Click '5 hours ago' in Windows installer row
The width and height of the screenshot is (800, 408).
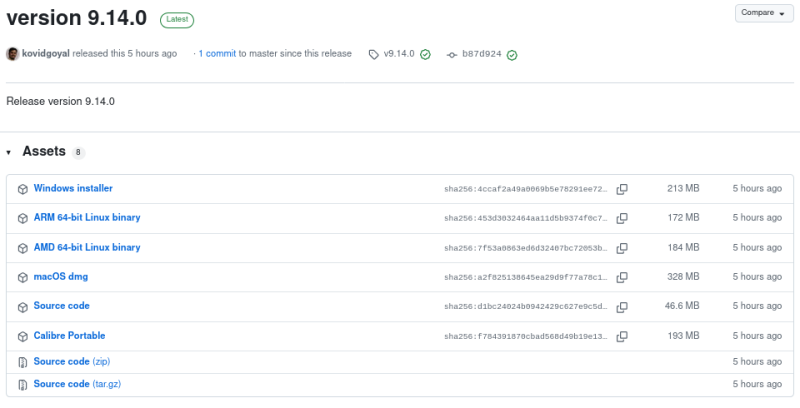757,188
